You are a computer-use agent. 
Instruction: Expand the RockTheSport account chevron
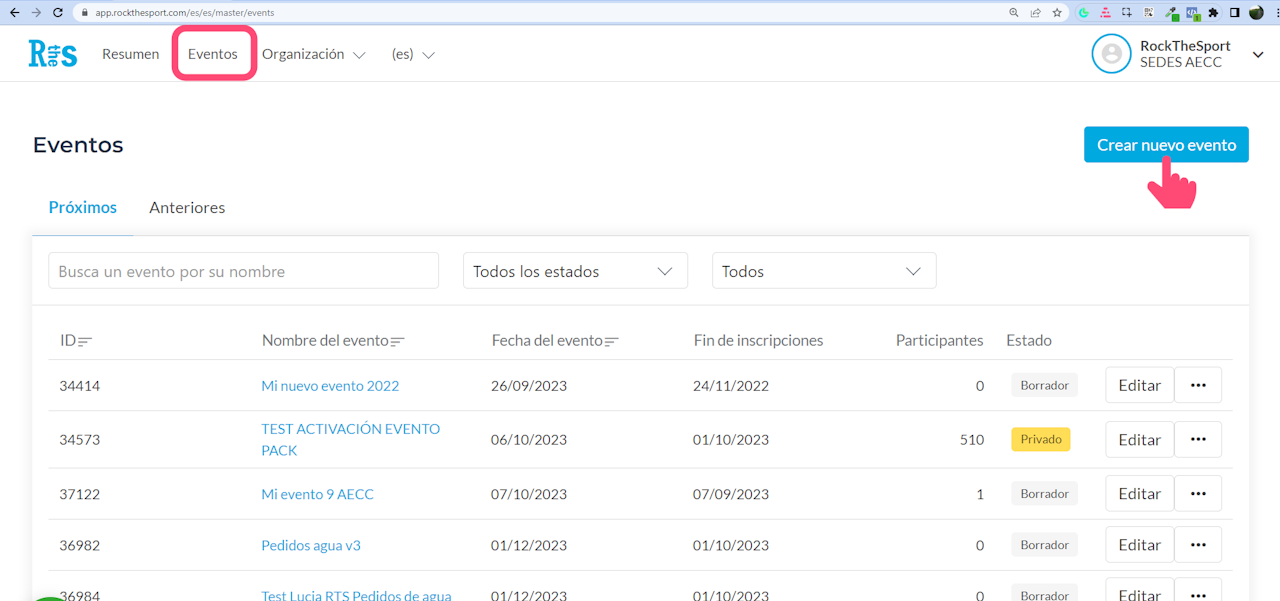[x=1258, y=55]
